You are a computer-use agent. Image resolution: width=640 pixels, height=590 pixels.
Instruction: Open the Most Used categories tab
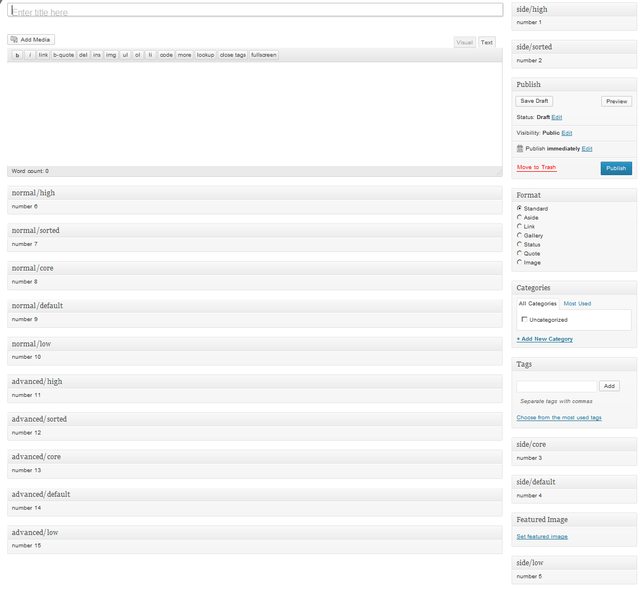click(x=577, y=304)
